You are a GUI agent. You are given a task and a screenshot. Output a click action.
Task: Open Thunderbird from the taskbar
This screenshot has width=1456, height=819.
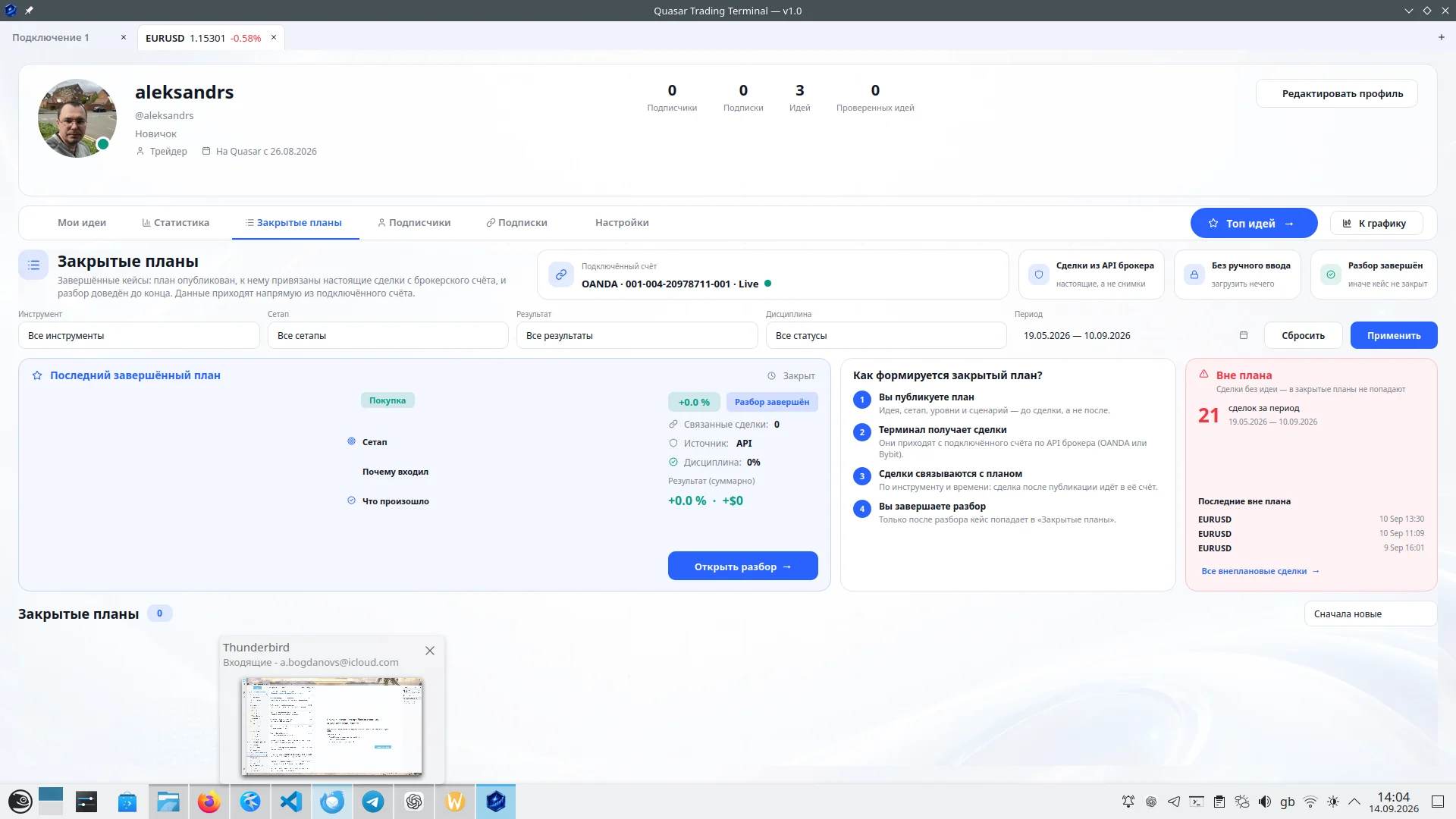332,802
